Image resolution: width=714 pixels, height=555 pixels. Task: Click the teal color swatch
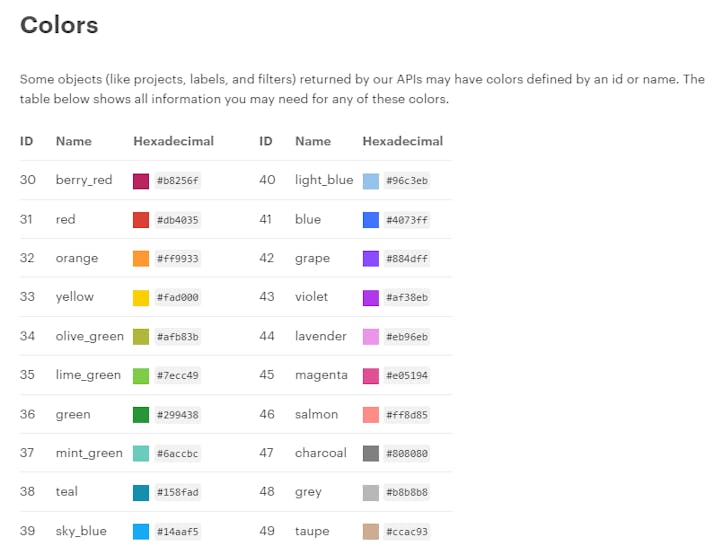[x=141, y=493]
